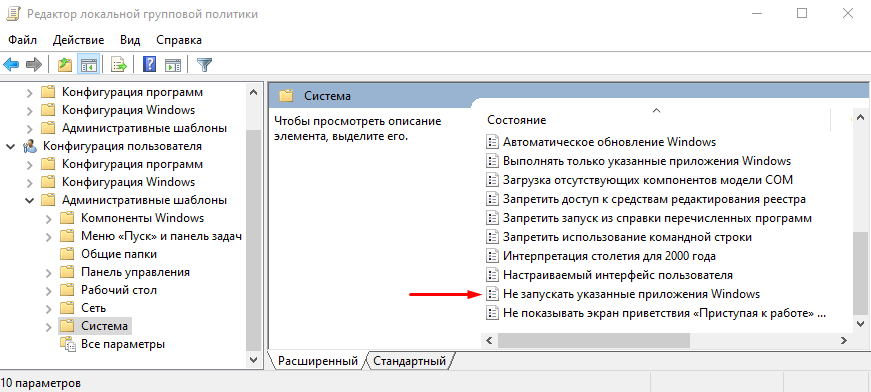Viewport: 871px width, 392px height.
Task: Switch to the Стандартный tab
Action: (x=409, y=361)
